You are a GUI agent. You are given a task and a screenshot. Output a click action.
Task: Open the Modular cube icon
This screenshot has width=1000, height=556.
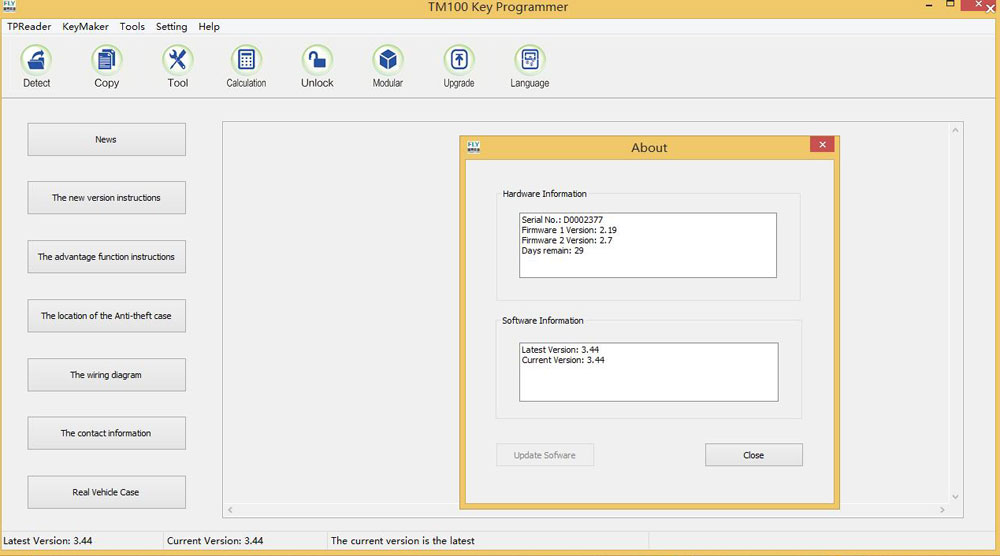[388, 60]
